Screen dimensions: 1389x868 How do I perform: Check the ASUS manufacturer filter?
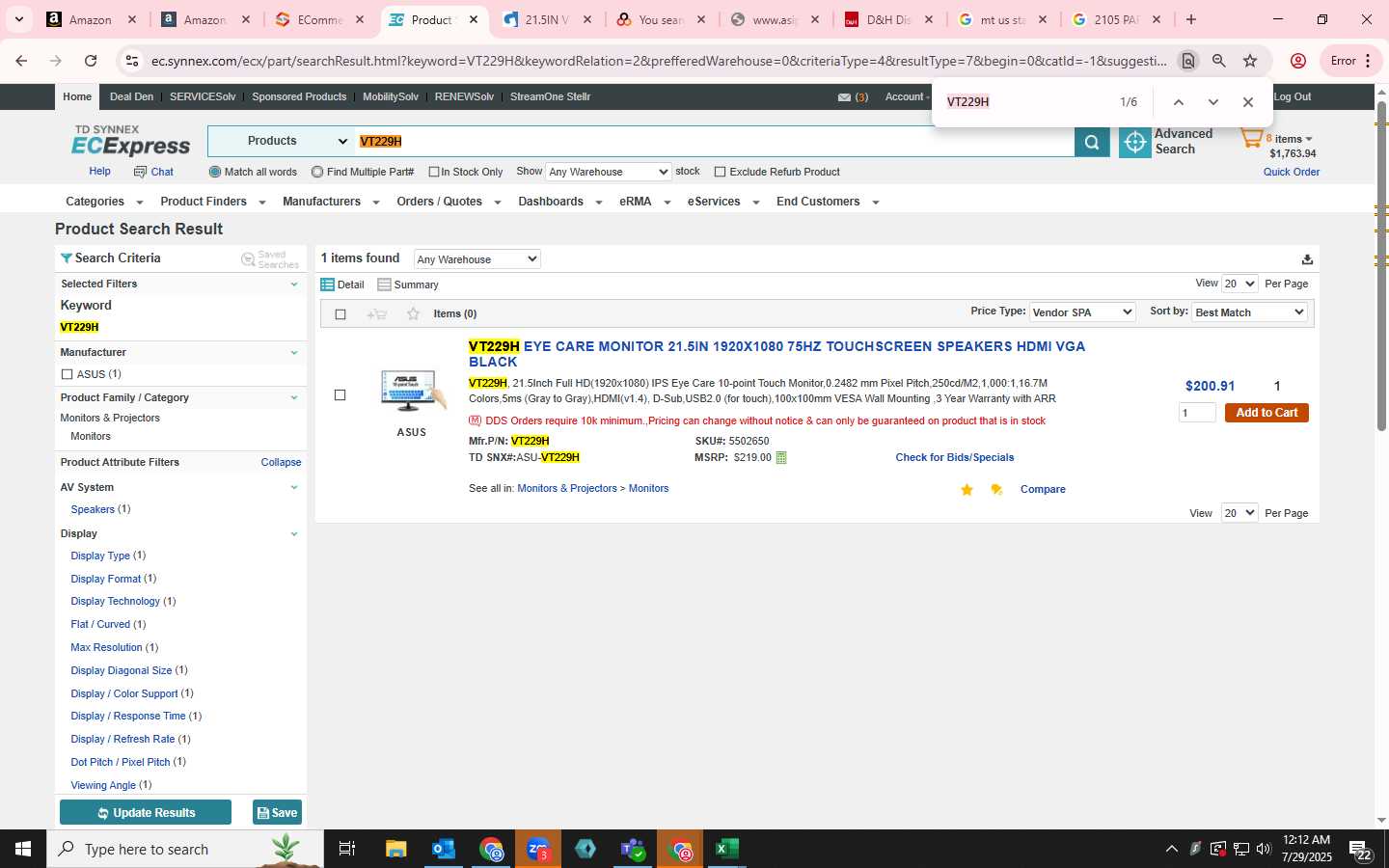(67, 374)
